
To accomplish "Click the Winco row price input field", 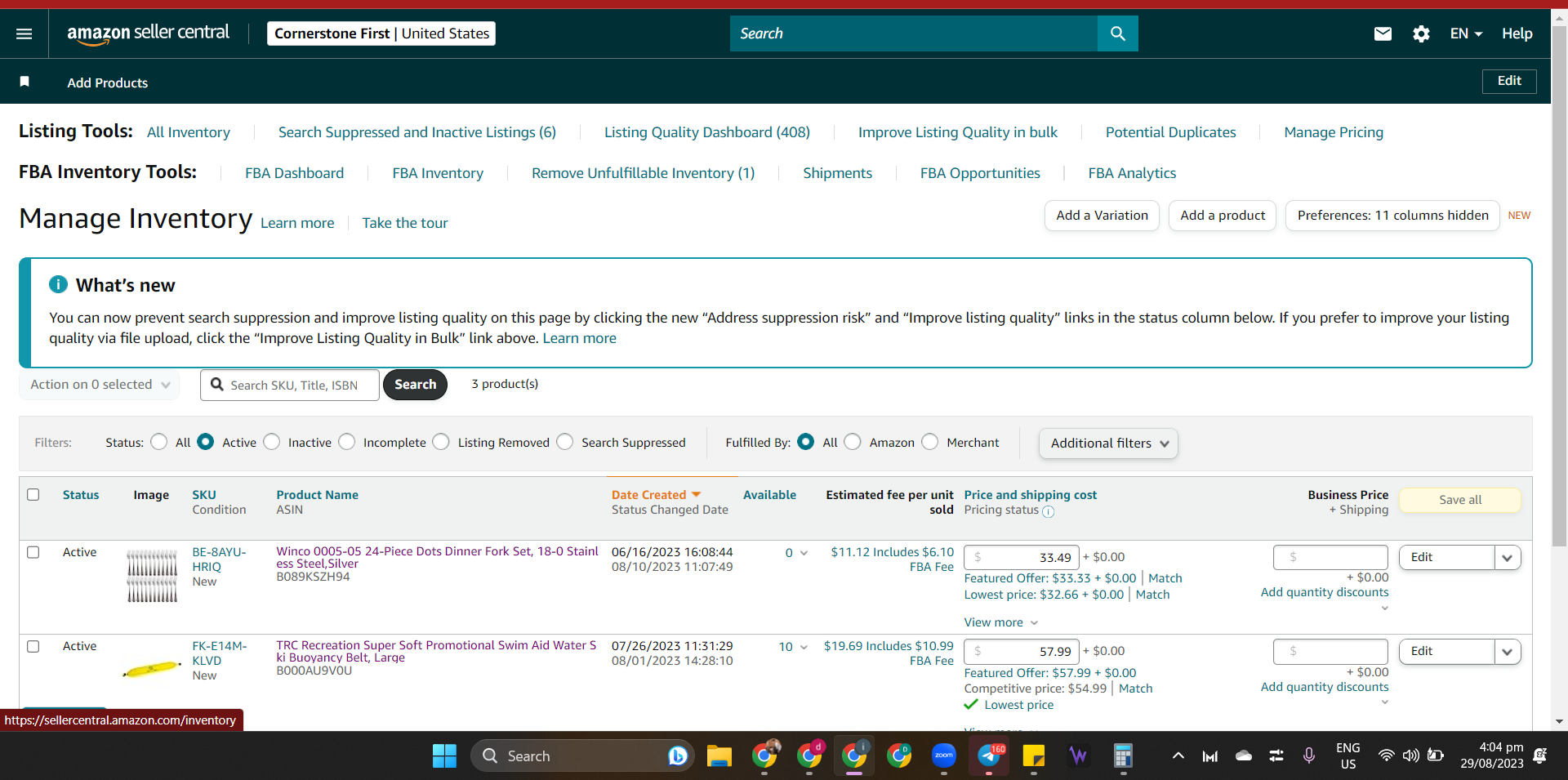I will click(x=1022, y=558).
